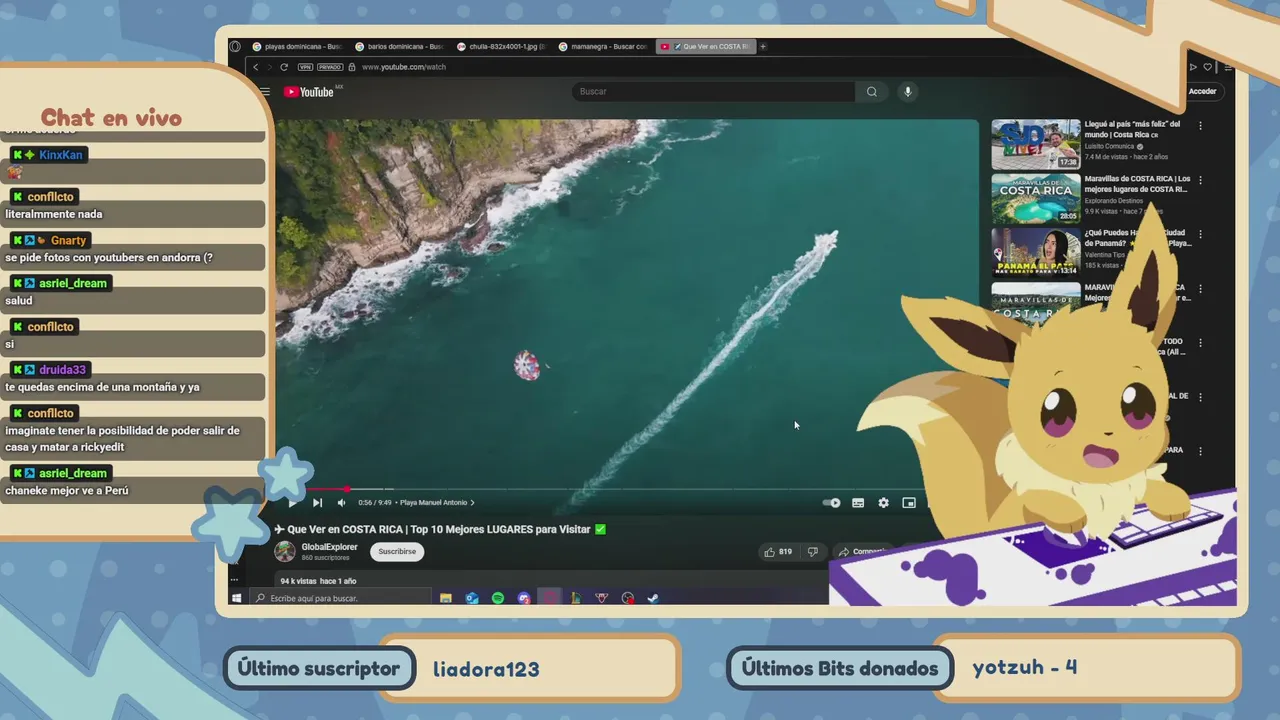Open Outlook from the taskbar
1280x720 pixels.
click(472, 598)
